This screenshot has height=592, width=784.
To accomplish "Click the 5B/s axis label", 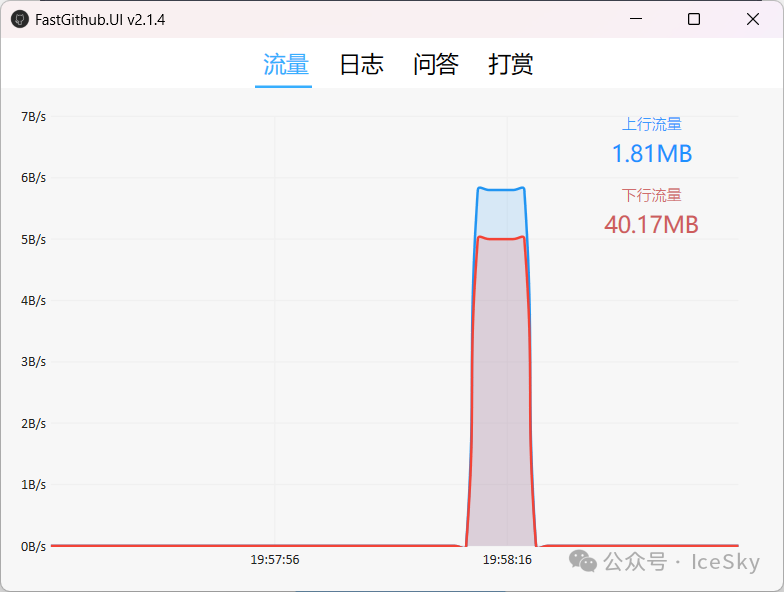I will [x=34, y=240].
